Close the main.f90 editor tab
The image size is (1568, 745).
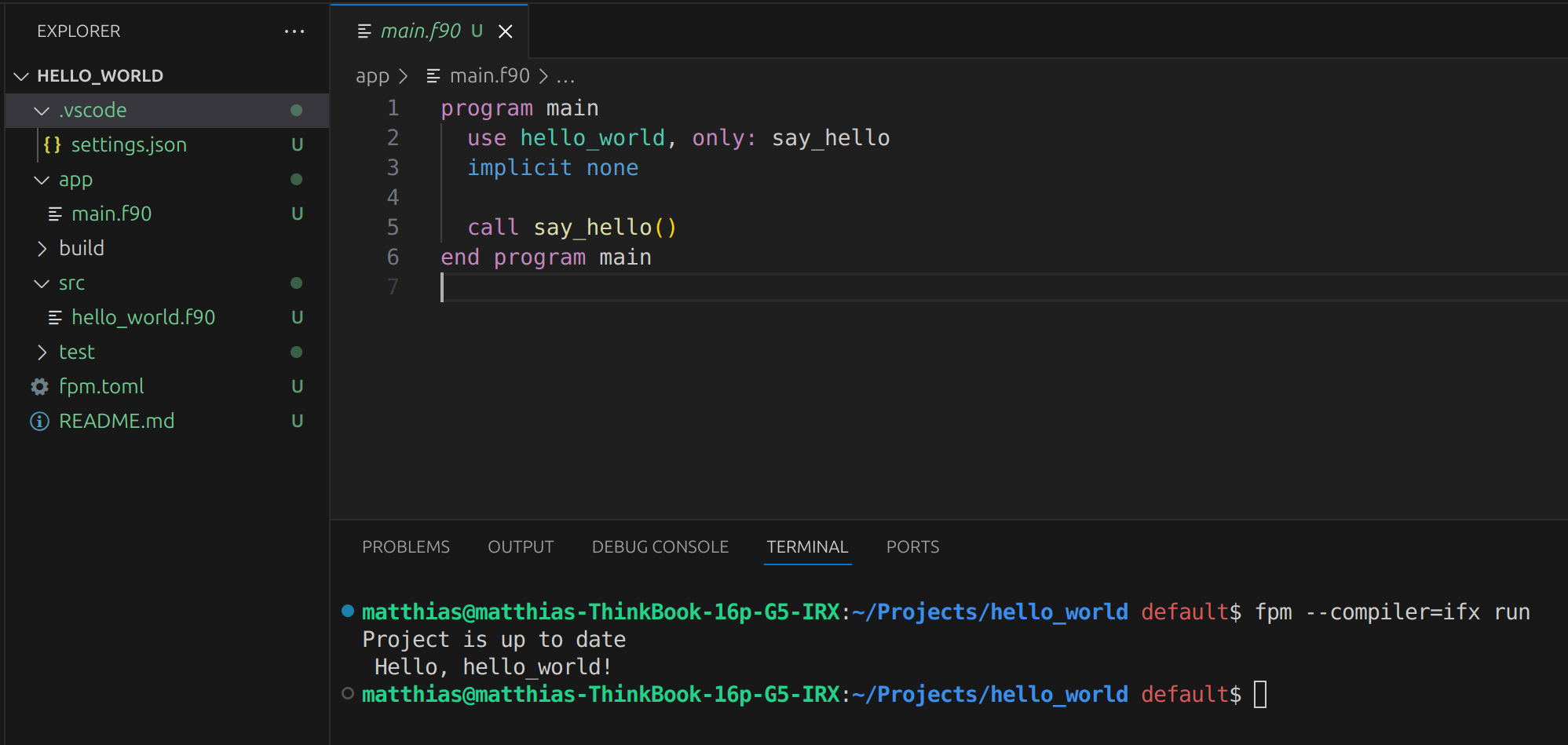[x=506, y=31]
